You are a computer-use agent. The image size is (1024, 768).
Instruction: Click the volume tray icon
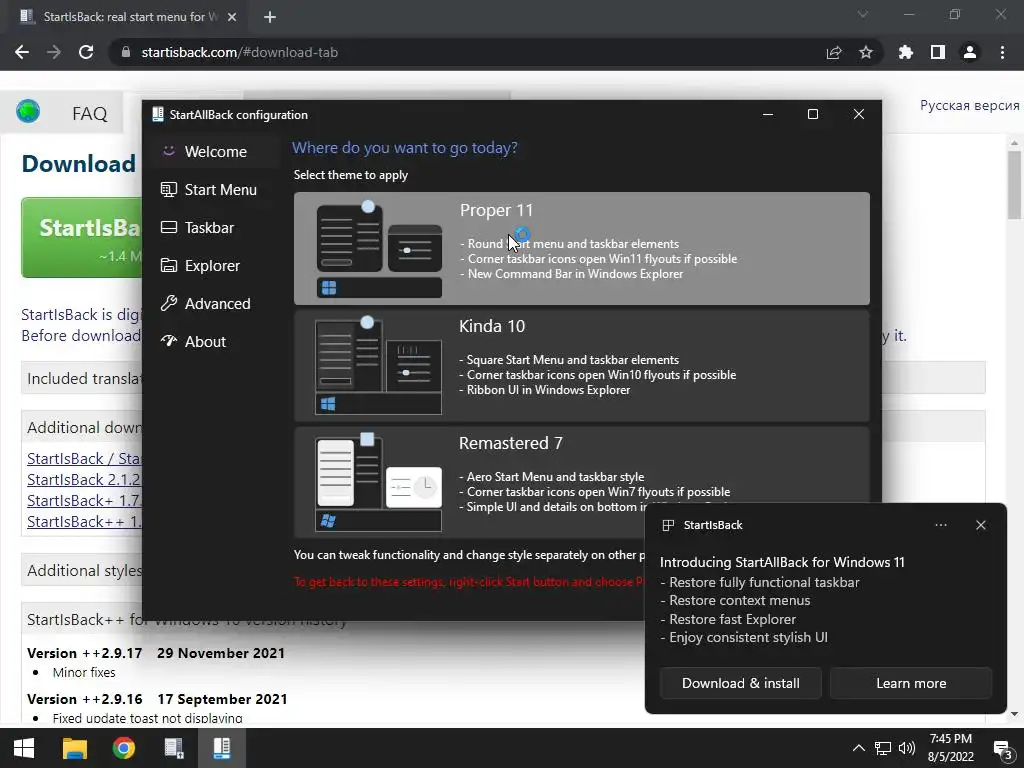[906, 748]
